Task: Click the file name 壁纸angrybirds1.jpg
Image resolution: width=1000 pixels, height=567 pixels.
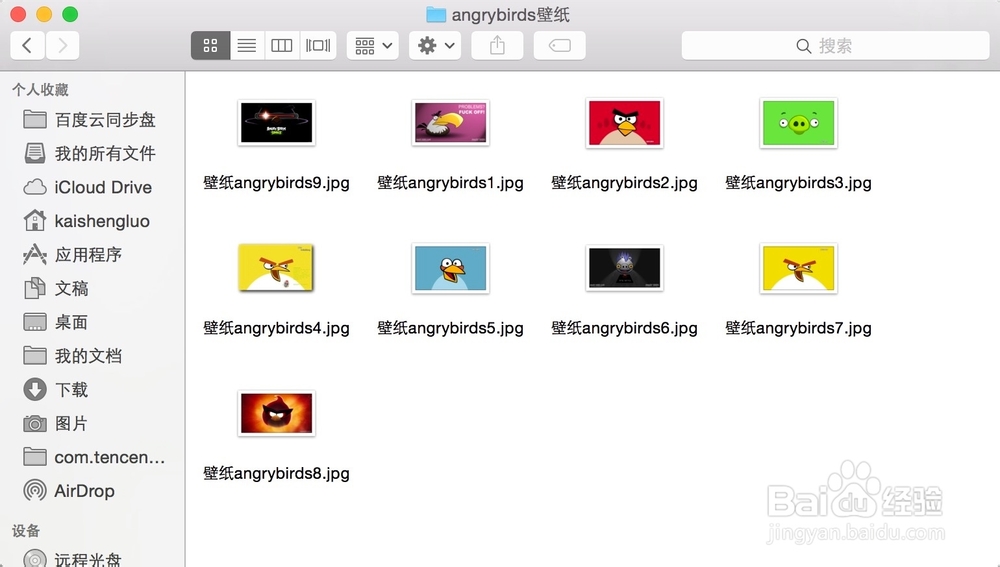Action: pos(450,183)
